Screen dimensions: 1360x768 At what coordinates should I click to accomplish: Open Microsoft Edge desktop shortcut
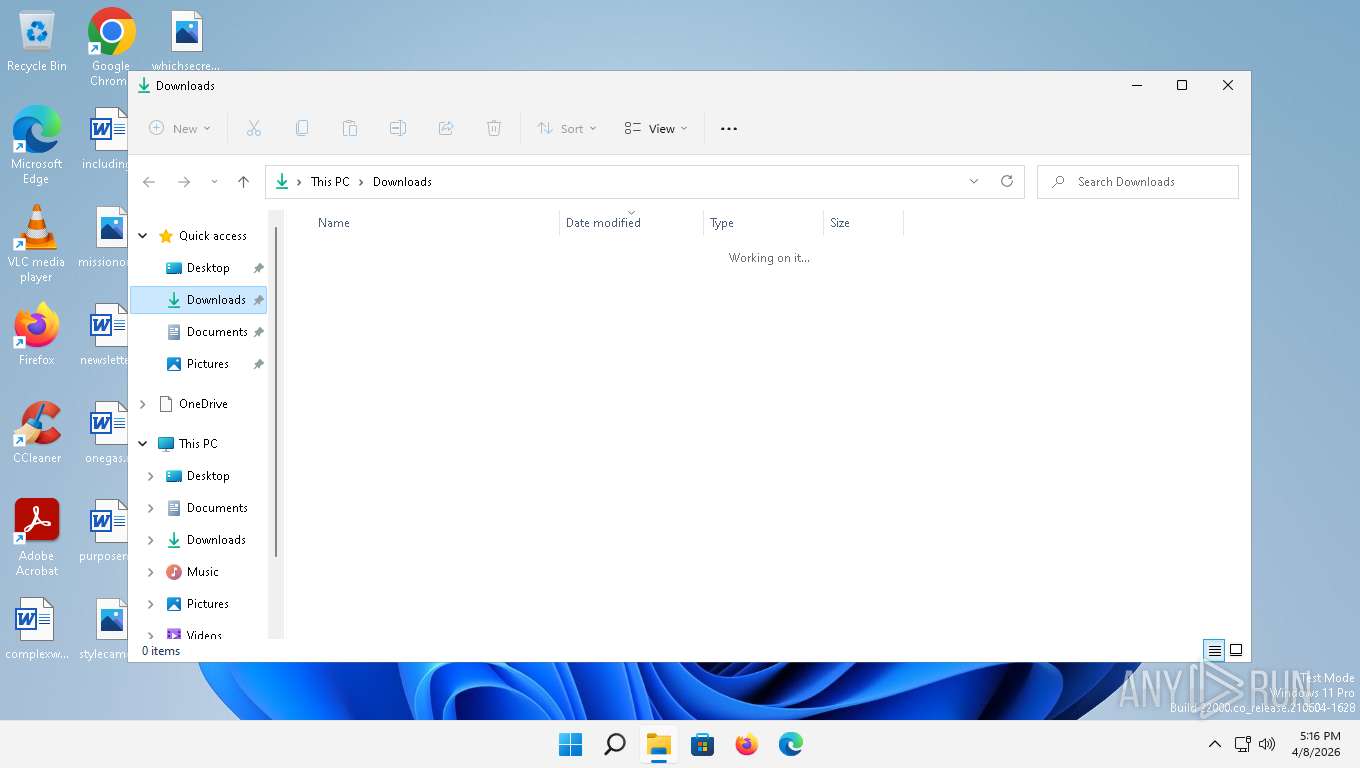(36, 146)
